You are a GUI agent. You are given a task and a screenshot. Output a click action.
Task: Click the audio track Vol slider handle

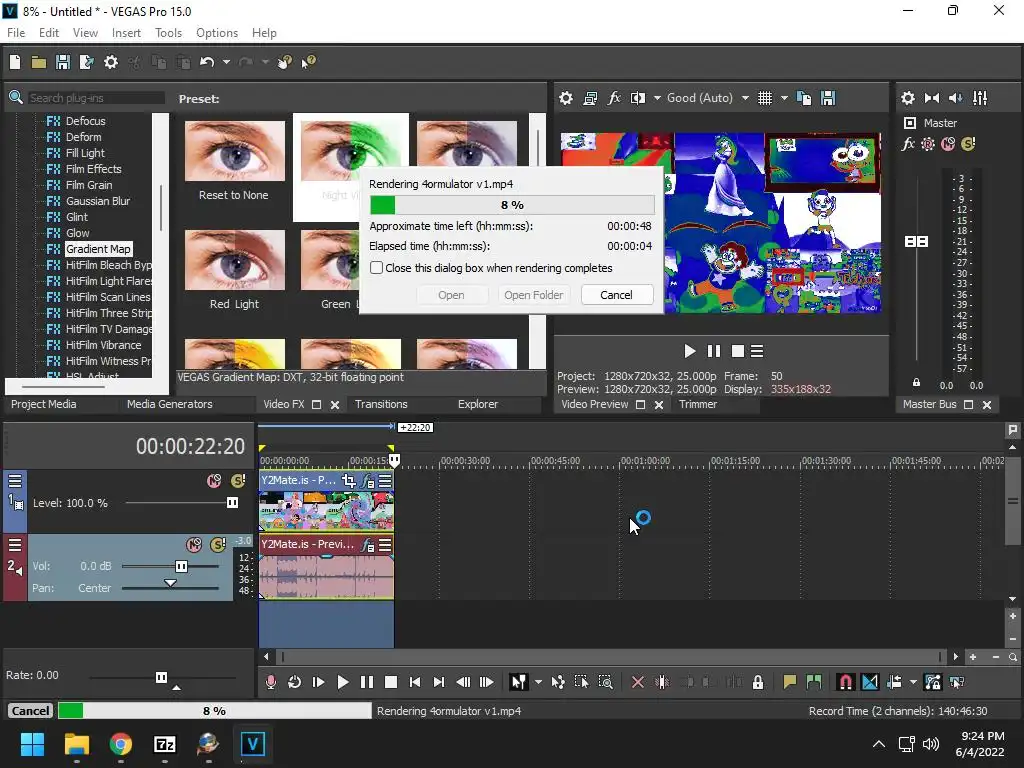pyautogui.click(x=182, y=566)
